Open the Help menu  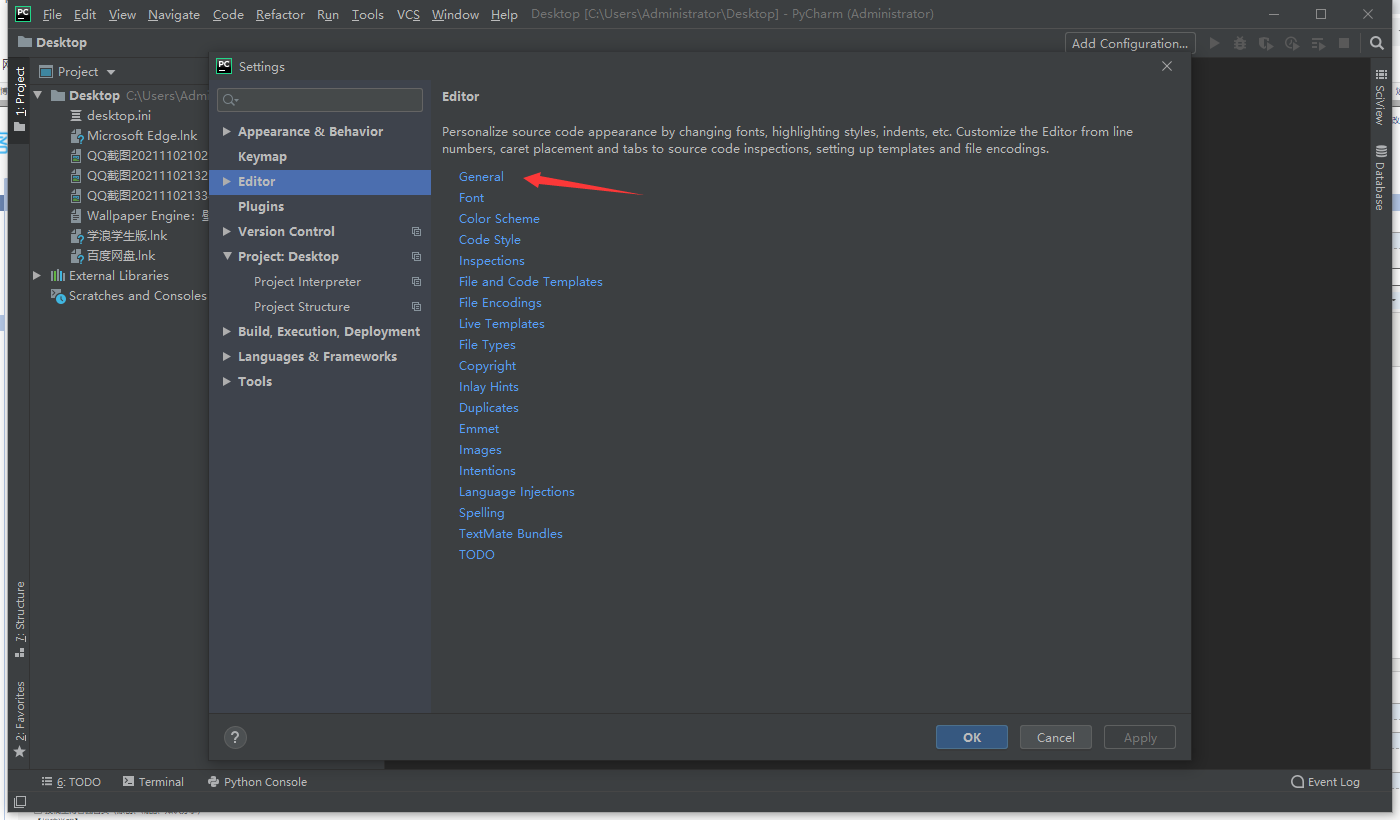point(504,14)
